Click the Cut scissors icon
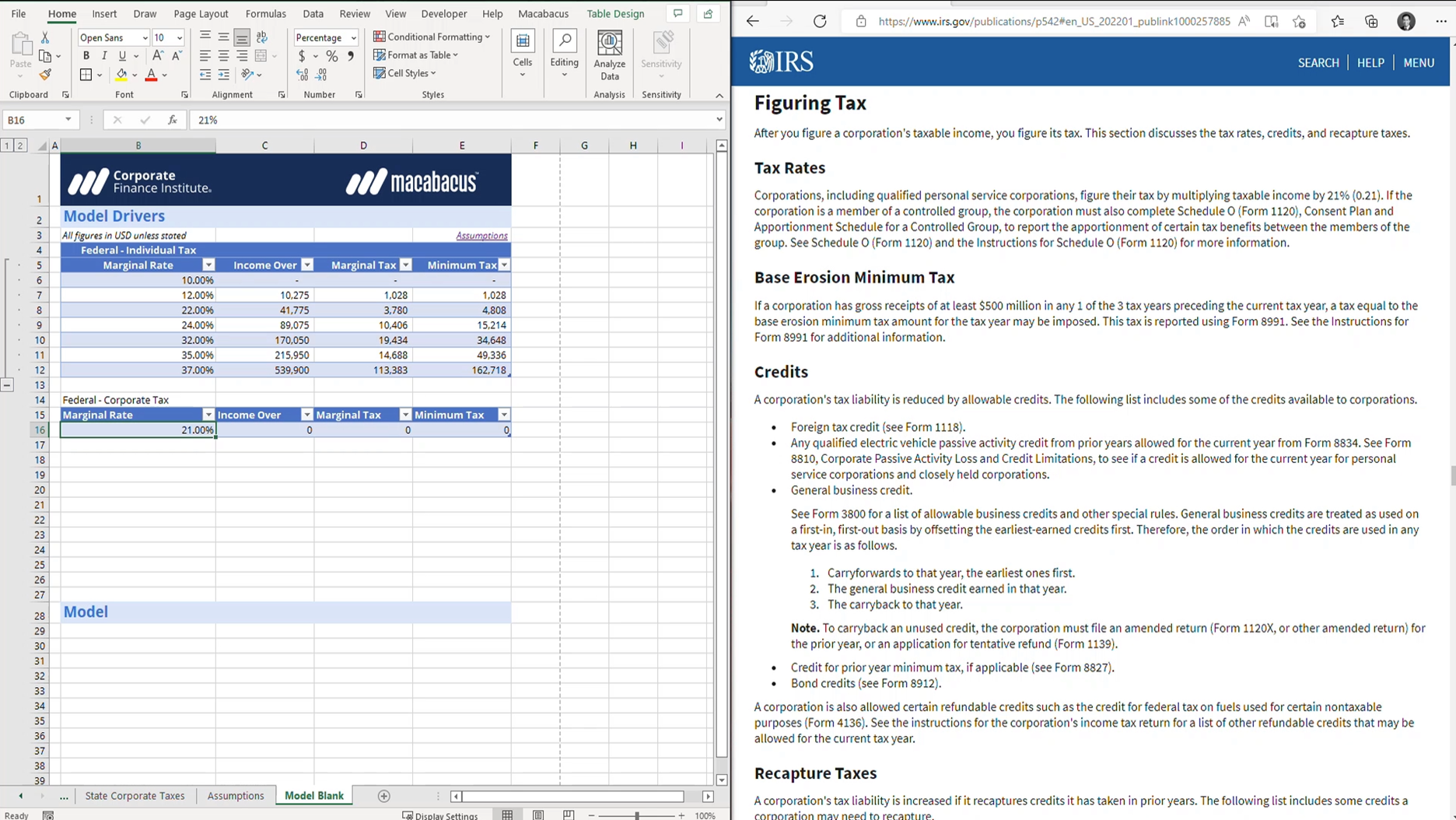This screenshot has width=1456, height=820. click(x=45, y=37)
